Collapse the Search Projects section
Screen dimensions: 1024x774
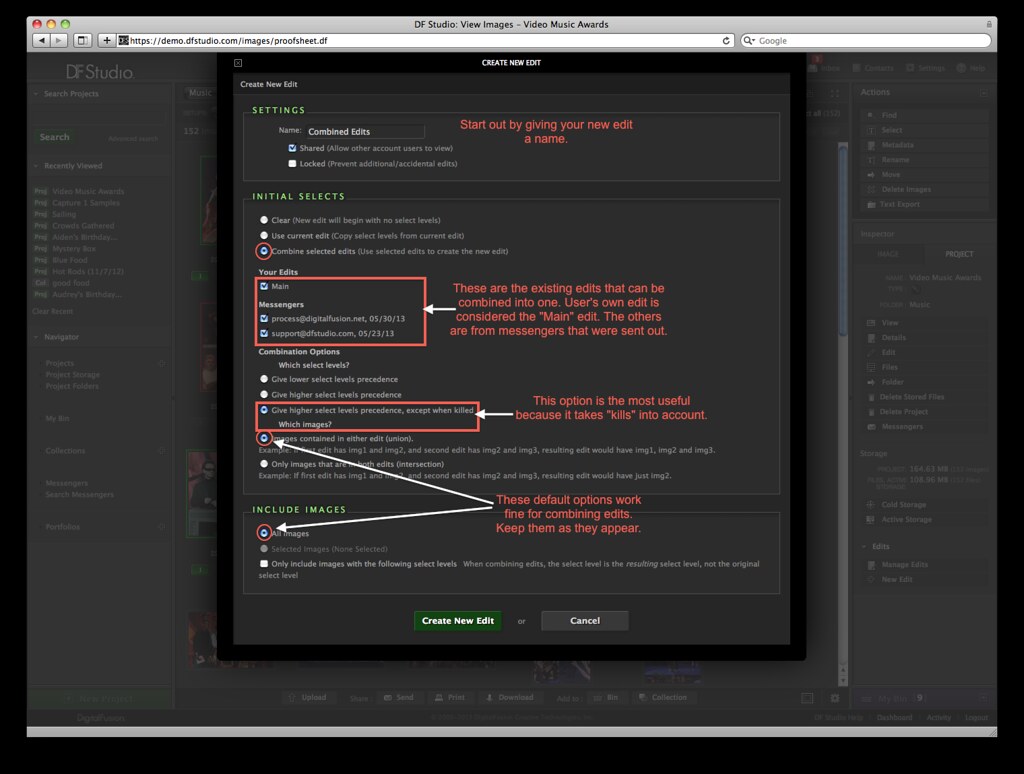[x=36, y=93]
